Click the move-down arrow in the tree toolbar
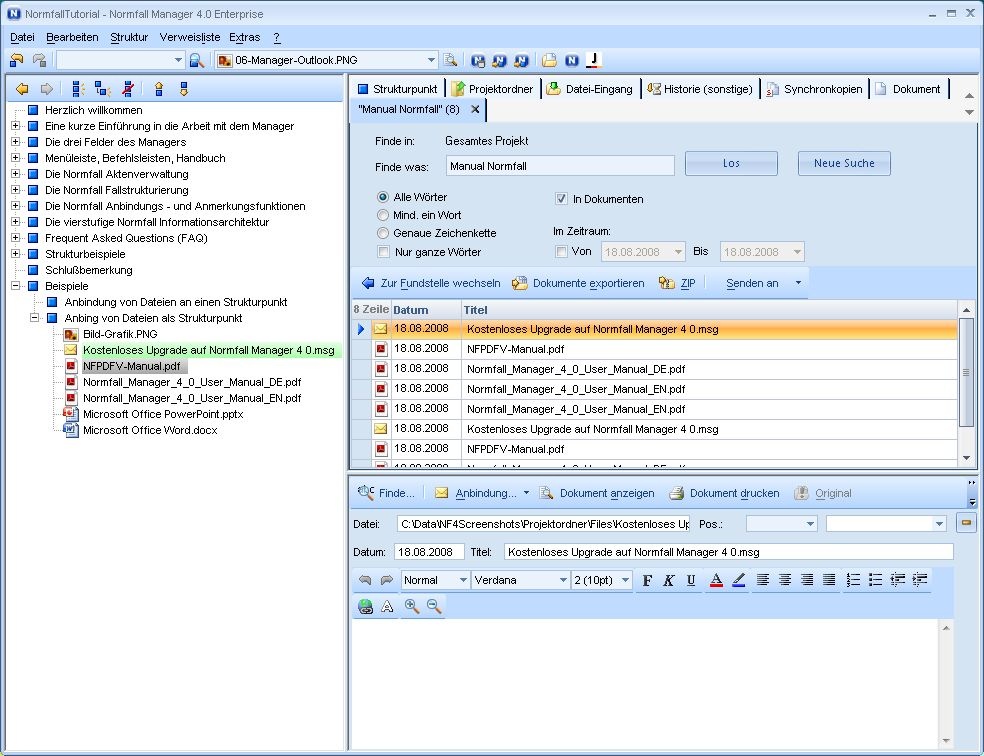 (x=184, y=89)
